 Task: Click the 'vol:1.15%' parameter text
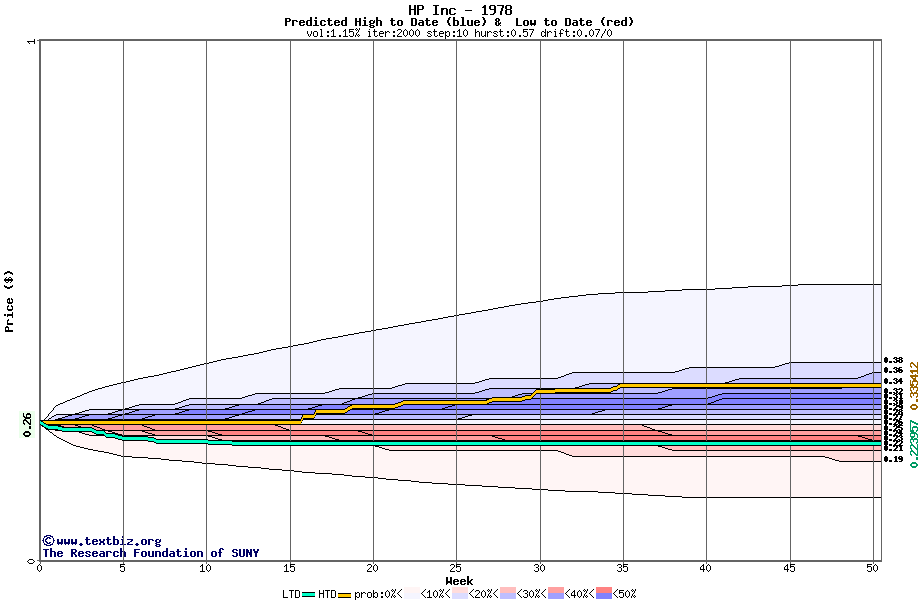pos(333,33)
